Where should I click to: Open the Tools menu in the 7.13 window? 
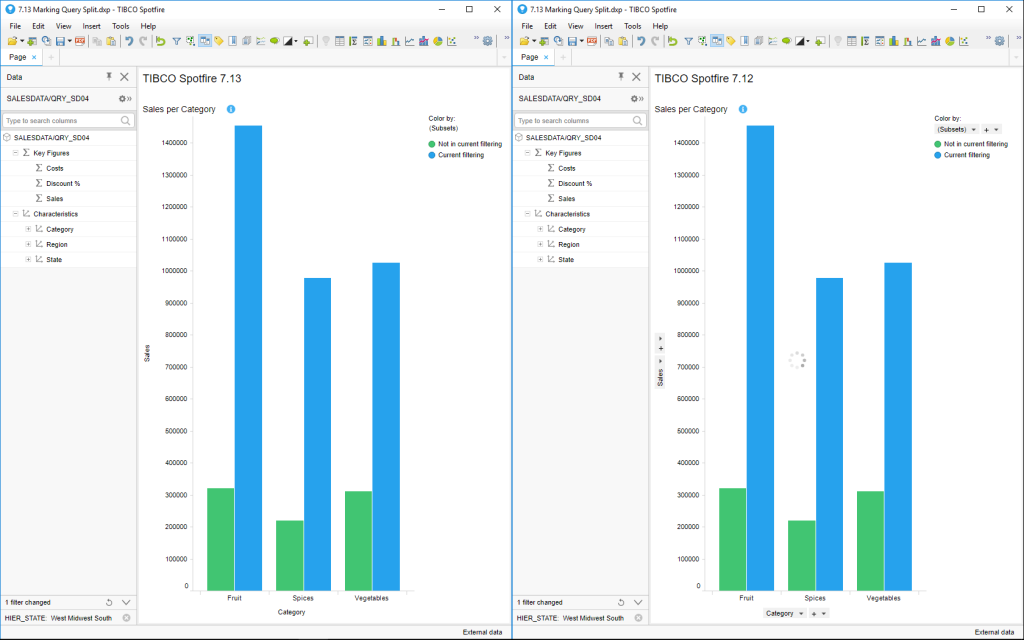[x=121, y=26]
